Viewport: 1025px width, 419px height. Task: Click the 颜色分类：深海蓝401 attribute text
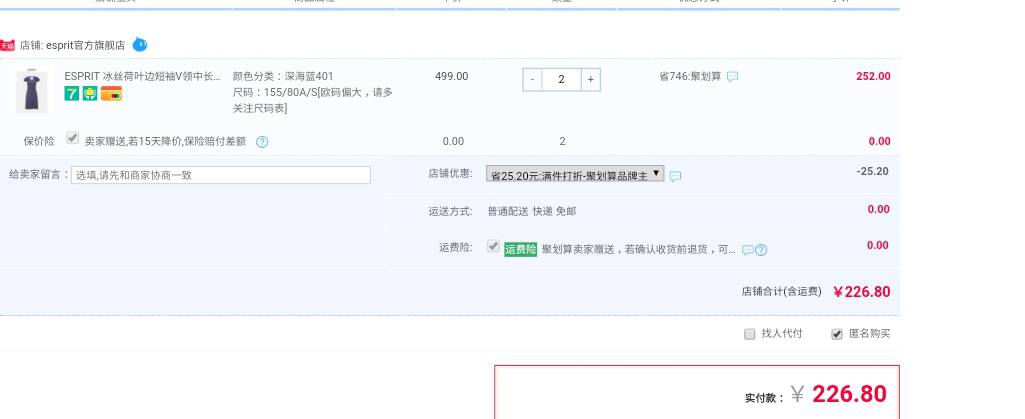[x=283, y=76]
